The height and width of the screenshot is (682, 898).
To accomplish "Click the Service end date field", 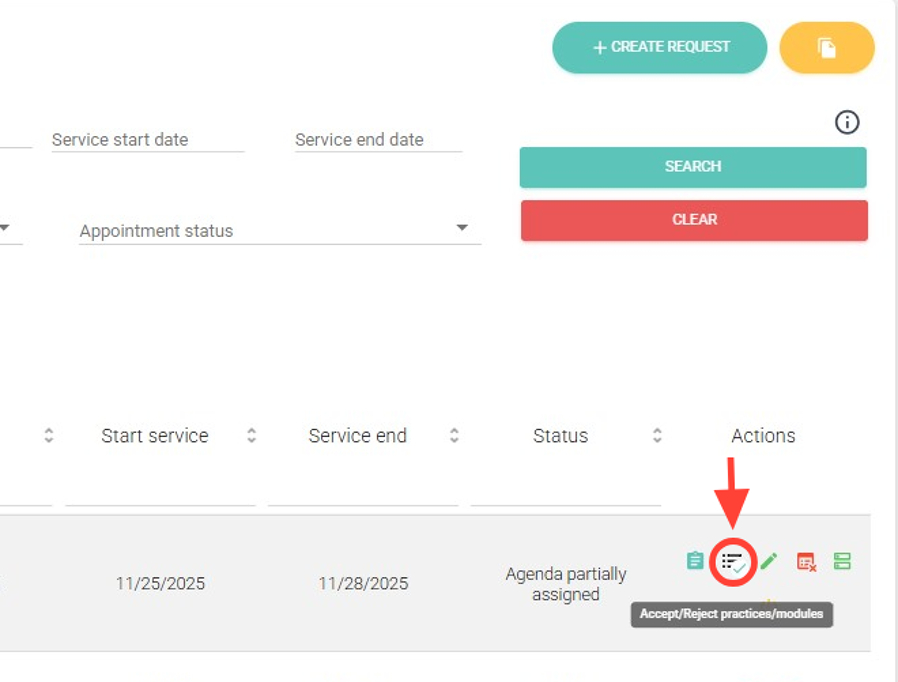I will pos(378,140).
